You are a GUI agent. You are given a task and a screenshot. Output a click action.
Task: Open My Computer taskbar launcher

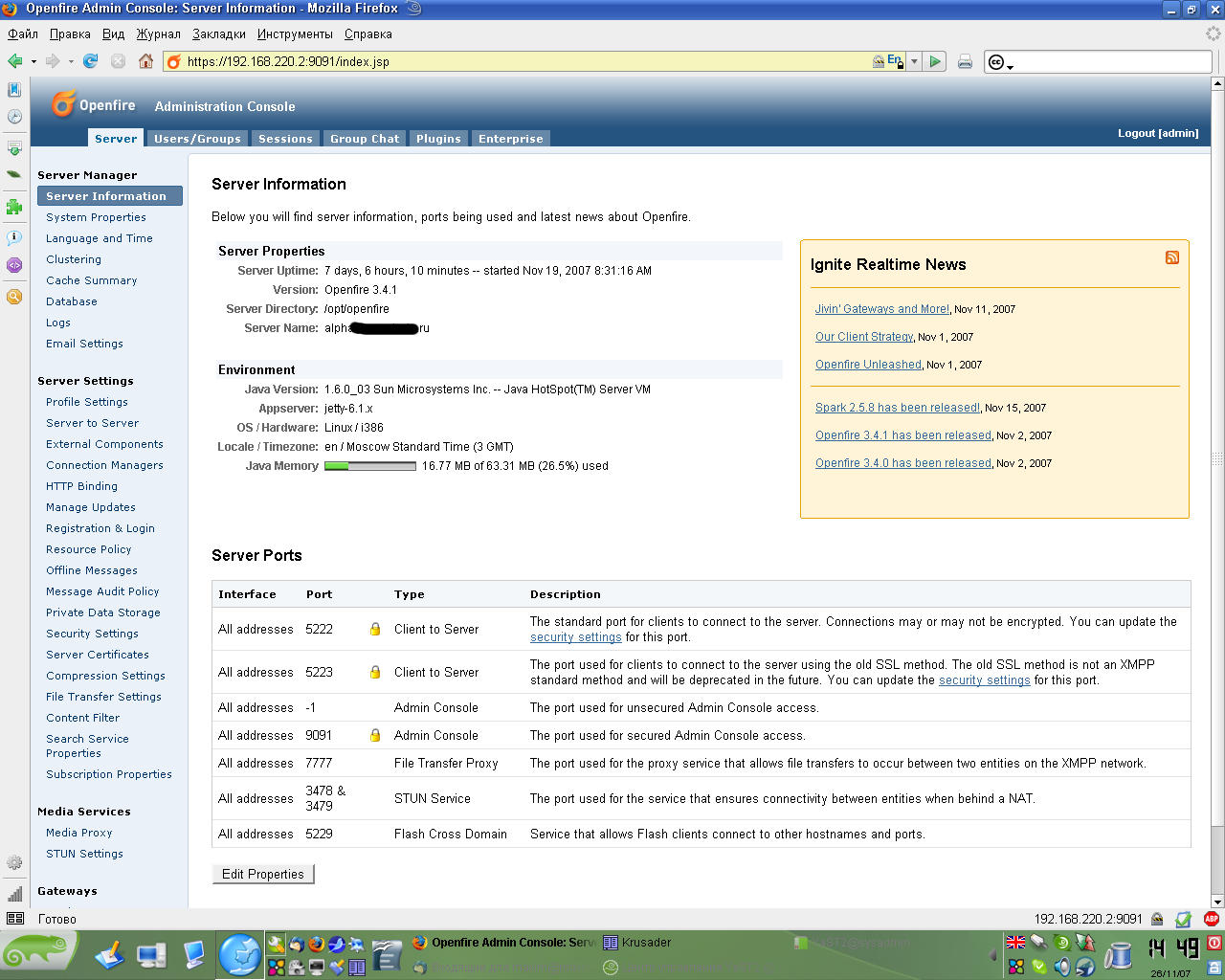[151, 955]
